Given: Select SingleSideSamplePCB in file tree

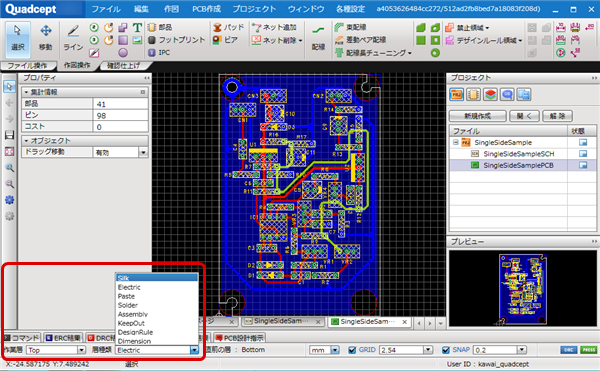Looking at the screenshot, I should pos(518,165).
